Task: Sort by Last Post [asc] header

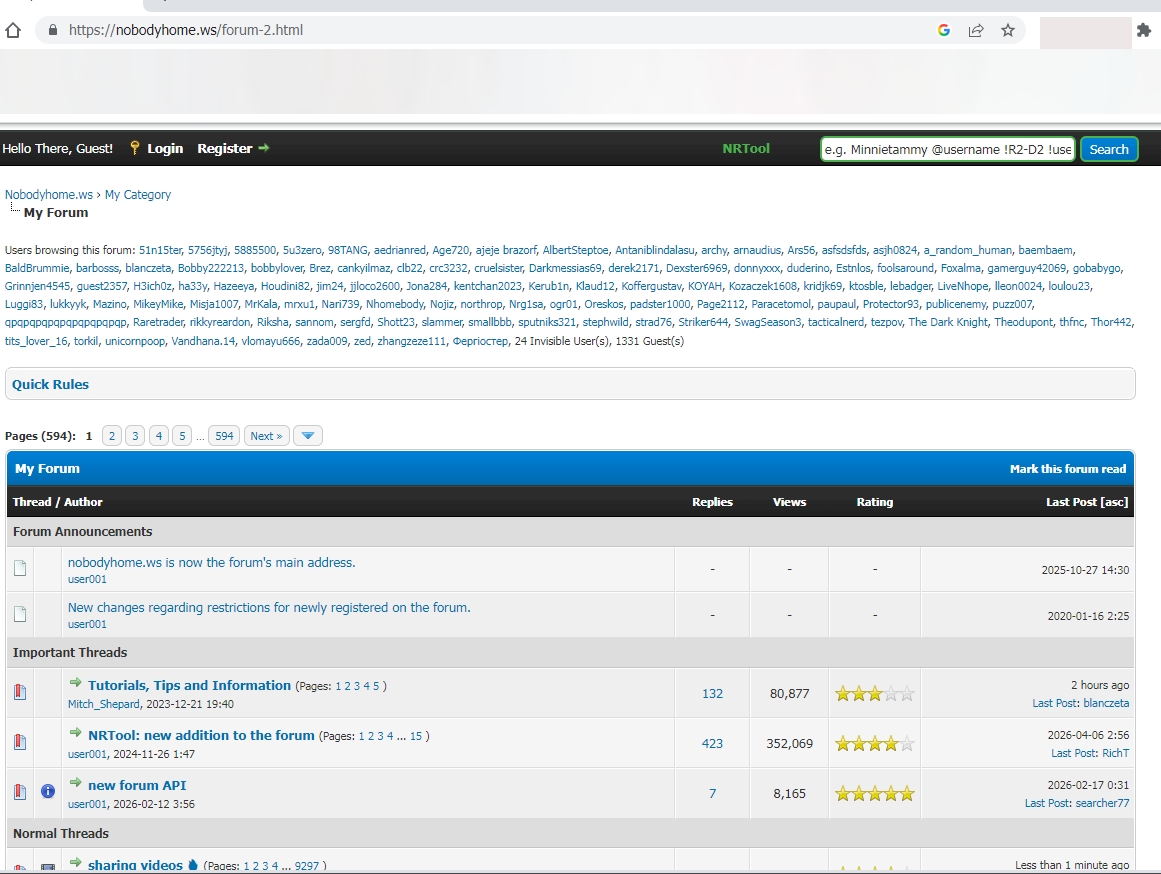Action: (1087, 502)
